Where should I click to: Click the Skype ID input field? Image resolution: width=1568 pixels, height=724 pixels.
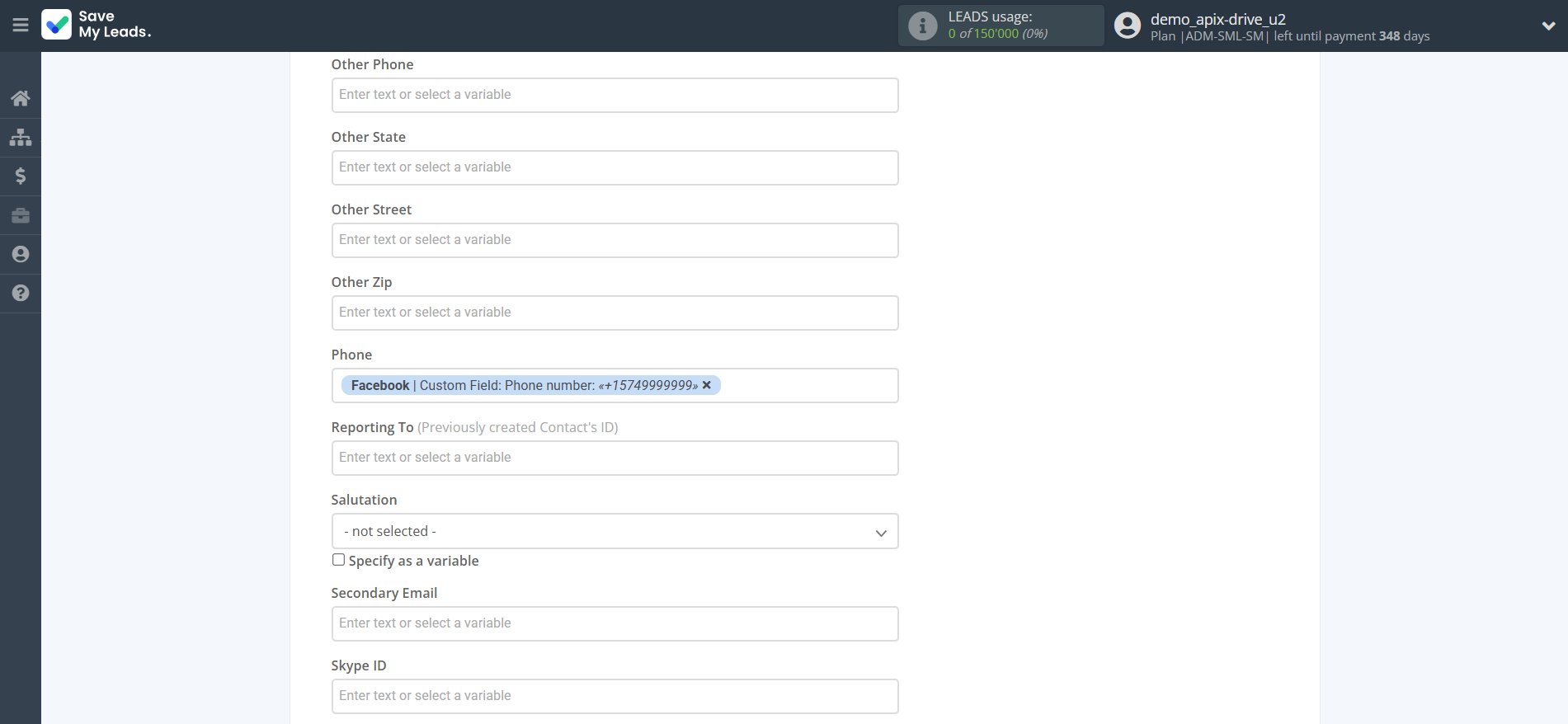point(614,697)
